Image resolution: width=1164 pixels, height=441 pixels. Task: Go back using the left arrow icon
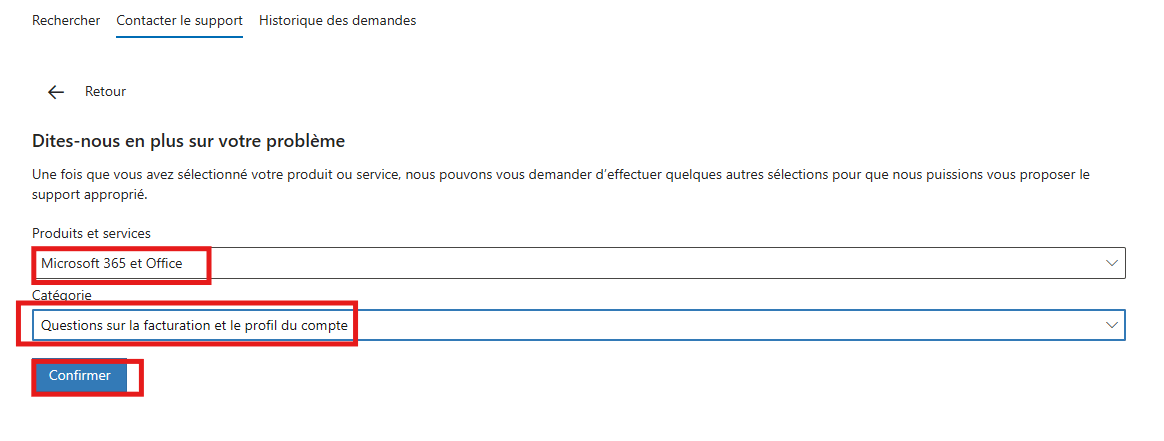[x=56, y=92]
